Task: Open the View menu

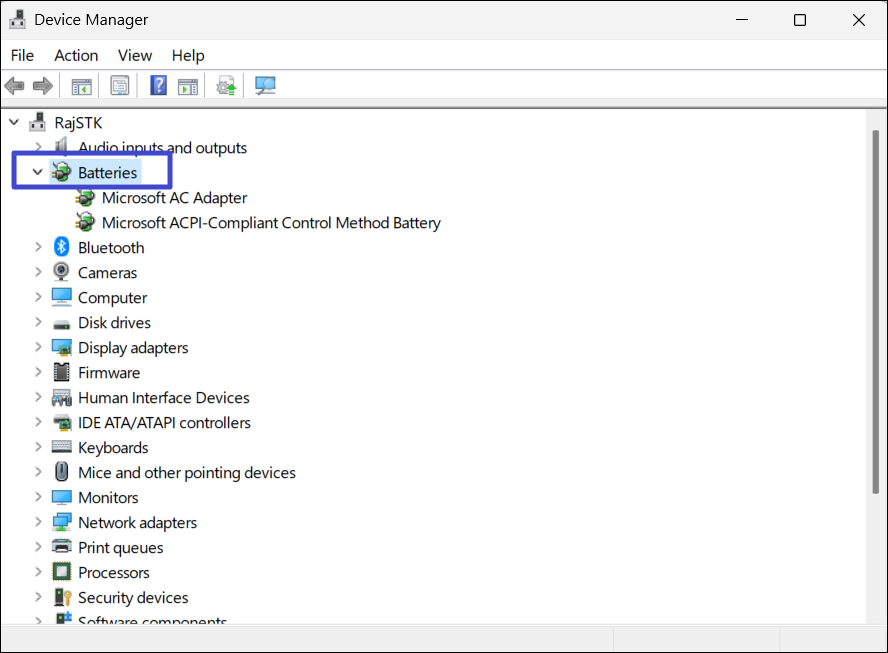Action: 135,55
